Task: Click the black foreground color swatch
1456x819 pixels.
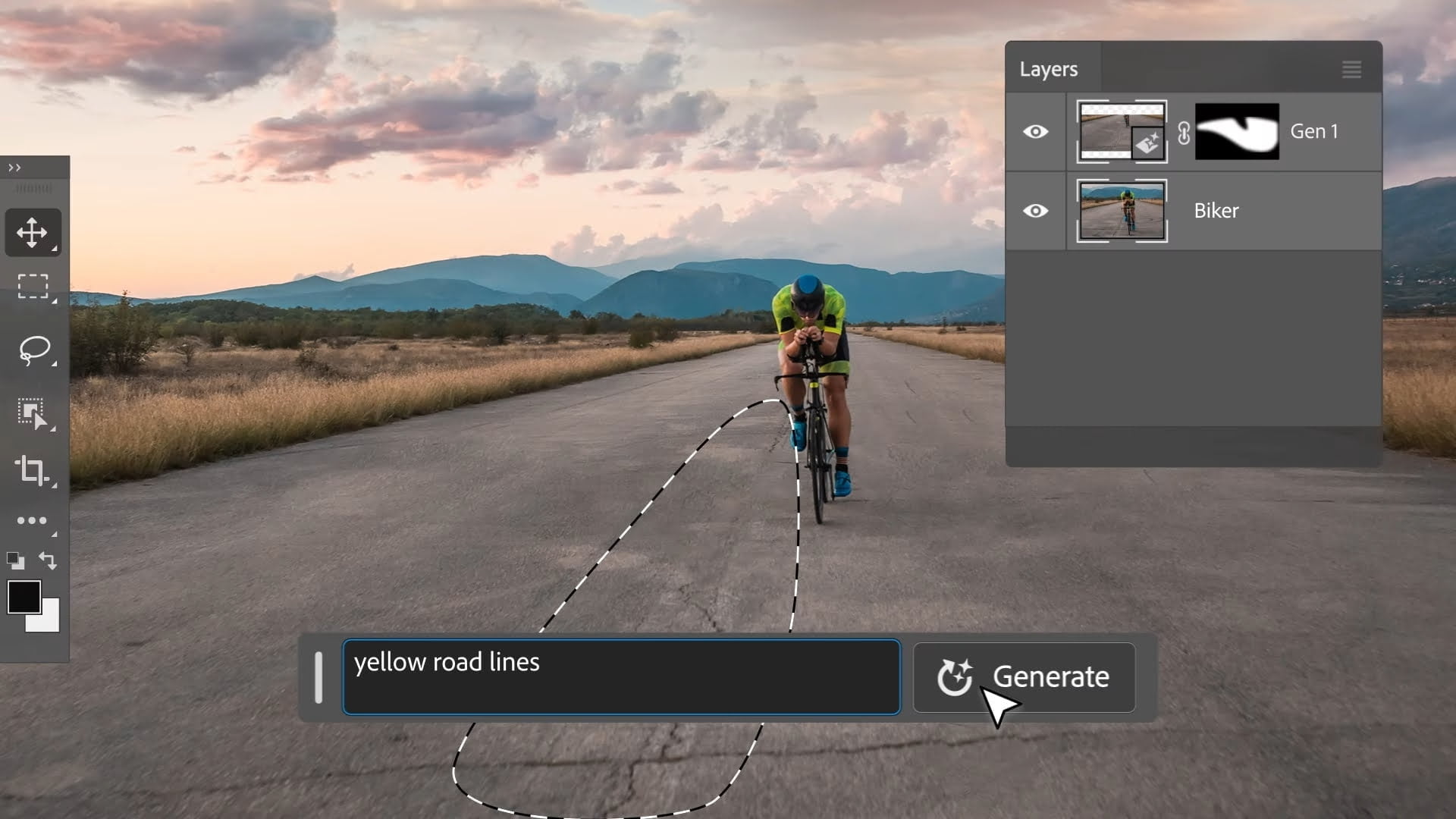Action: pos(23,596)
